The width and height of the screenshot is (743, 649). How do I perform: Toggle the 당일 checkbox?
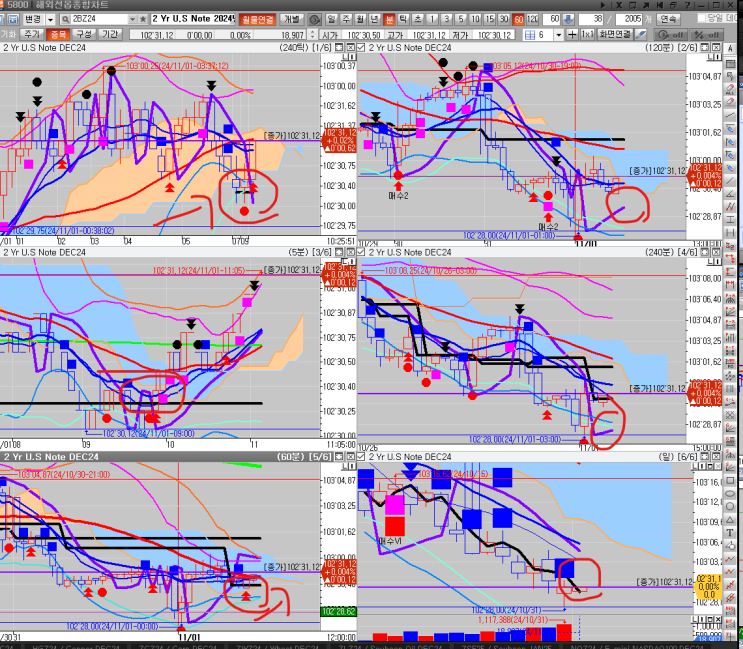click(702, 18)
